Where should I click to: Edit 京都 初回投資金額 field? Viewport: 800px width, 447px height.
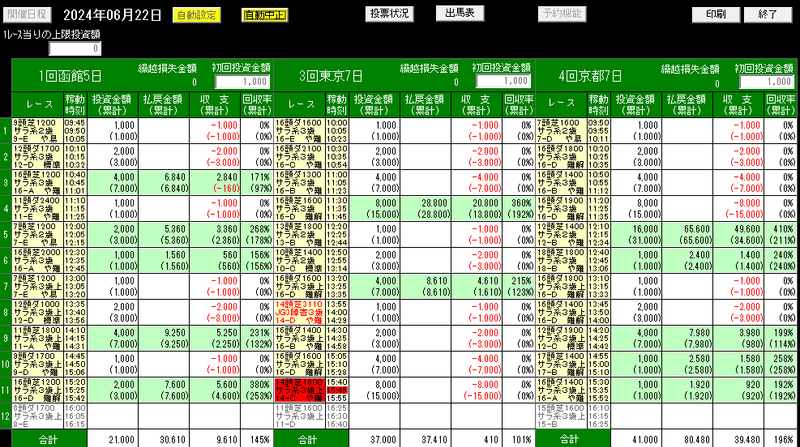click(x=767, y=82)
